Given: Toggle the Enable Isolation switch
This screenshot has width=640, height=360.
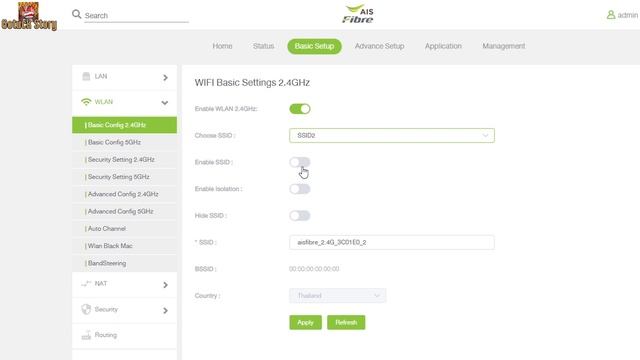Looking at the screenshot, I should pyautogui.click(x=300, y=189).
